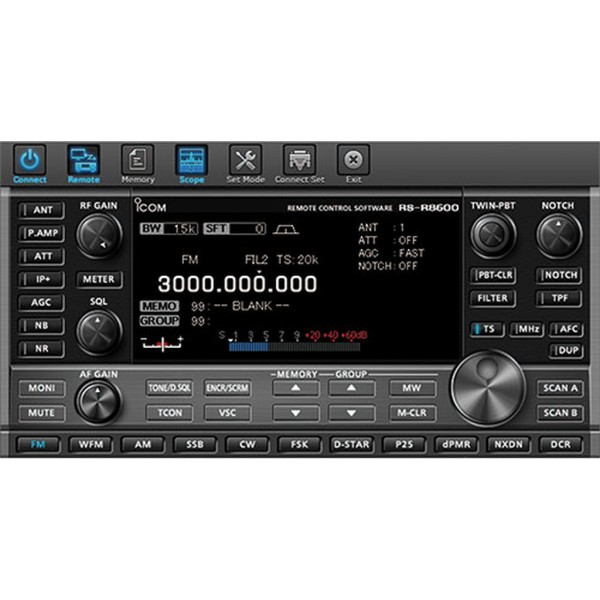This screenshot has width=600, height=600.
Task: Click the TONE/D.SQL button
Action: [x=170, y=388]
